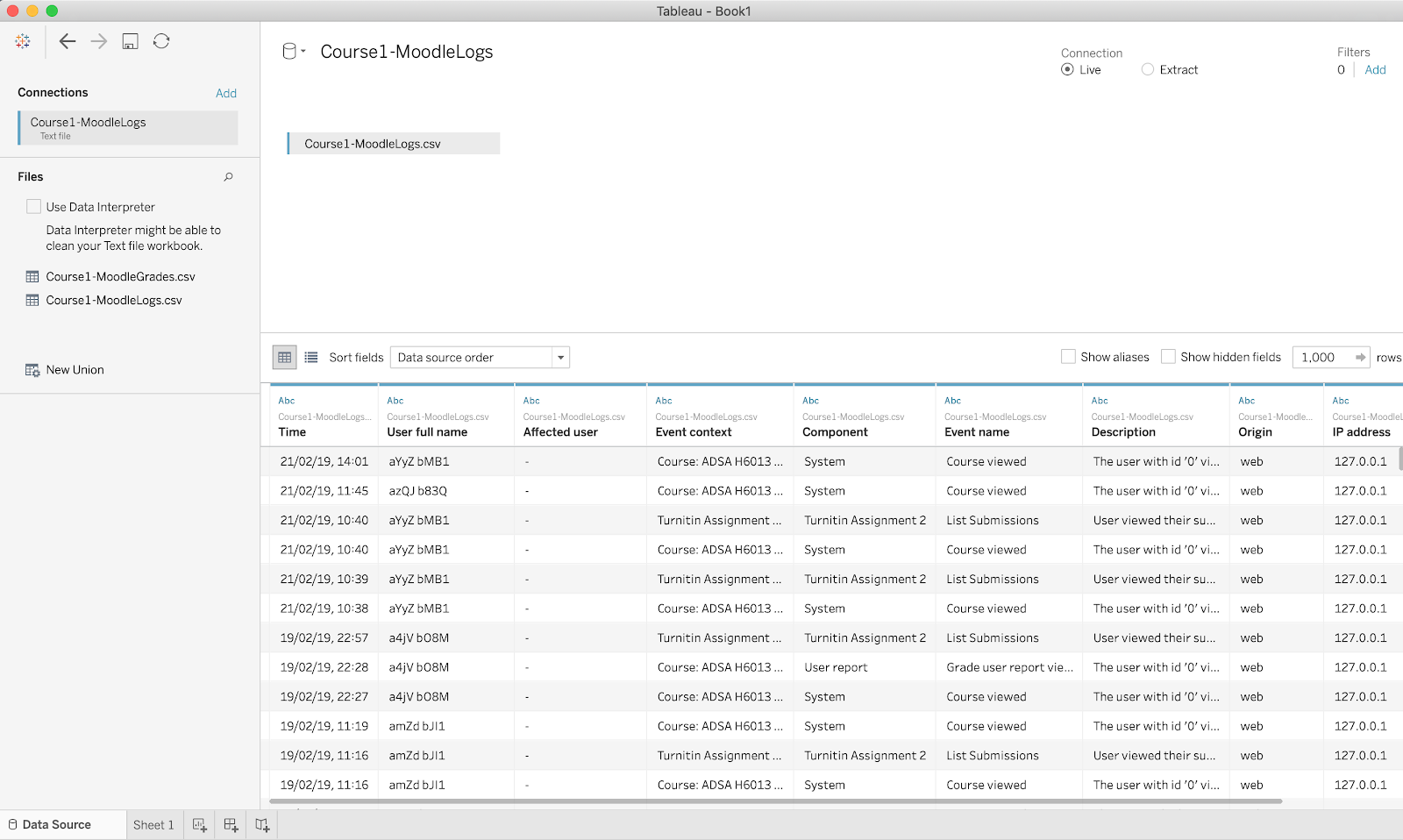Select the Extract connection option
The height and width of the screenshot is (840, 1403).
1148,69
